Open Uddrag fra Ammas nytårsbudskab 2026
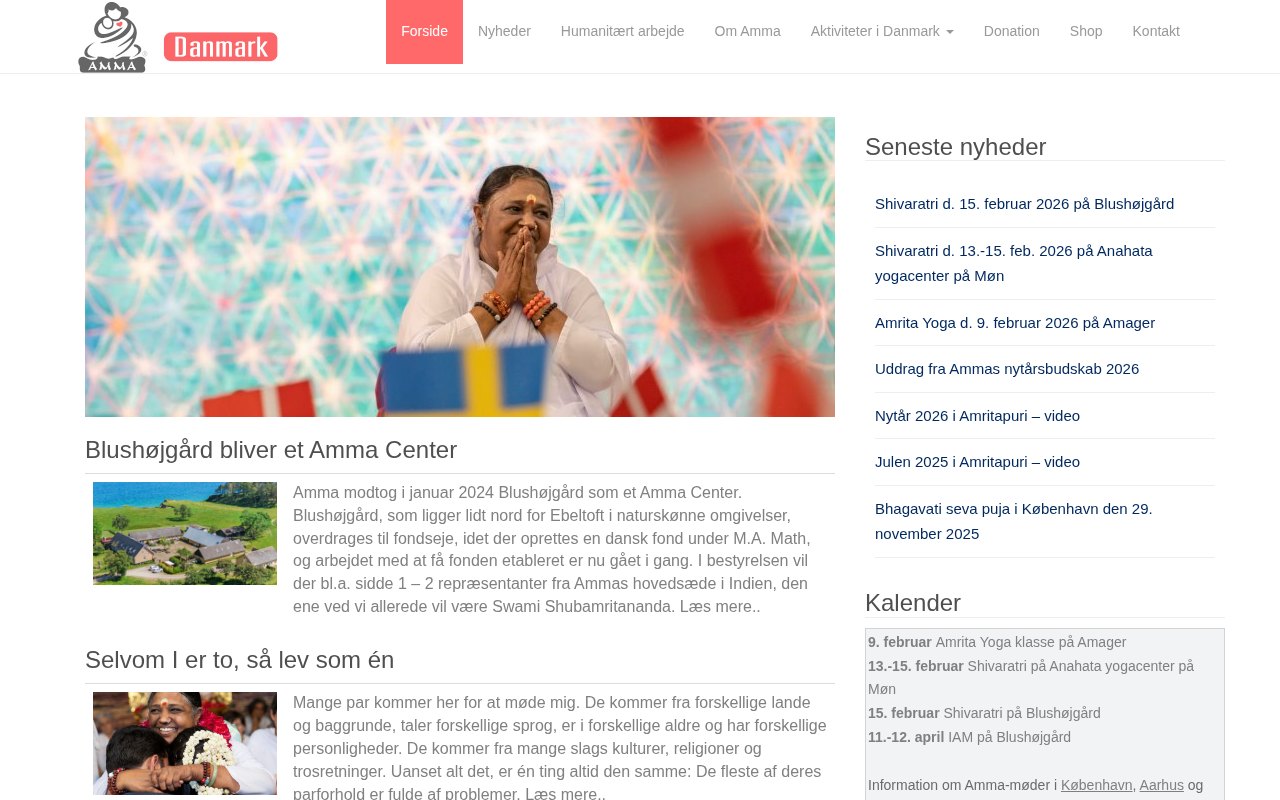Screen dimensions: 1280x800 [x=1007, y=369]
